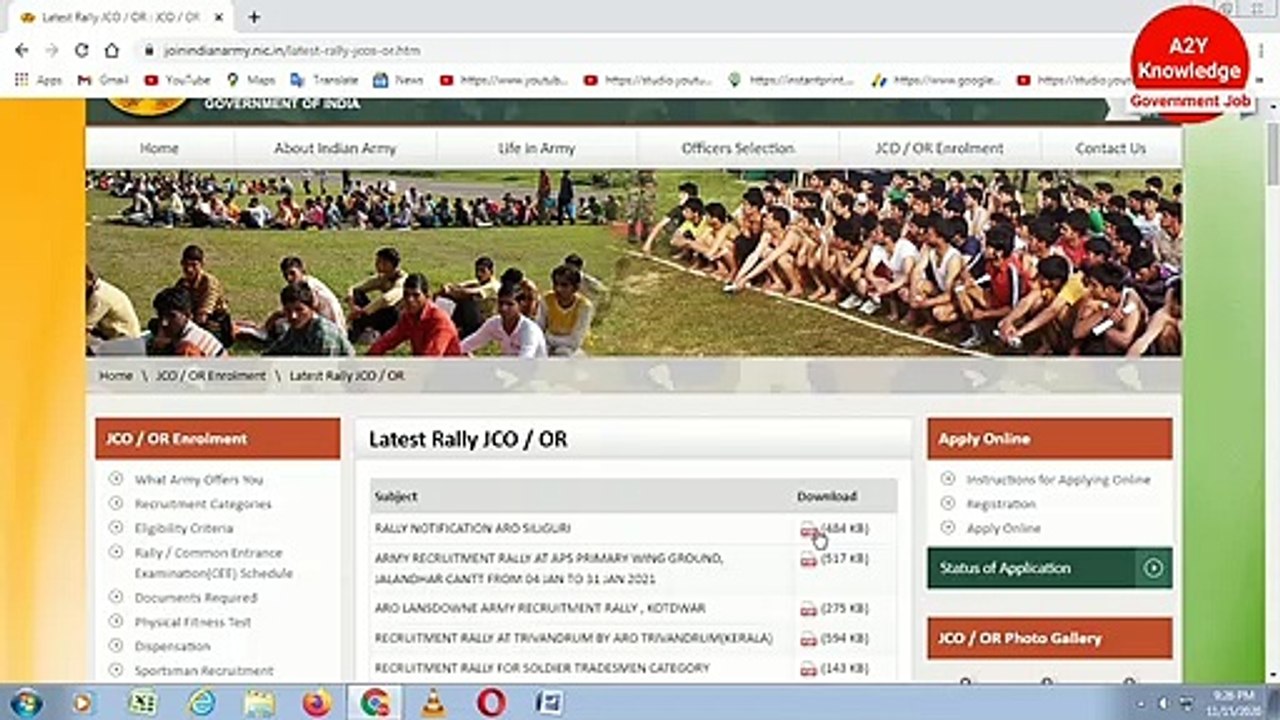Click Status of Application button
This screenshot has height=720, width=1280.
coord(1050,568)
